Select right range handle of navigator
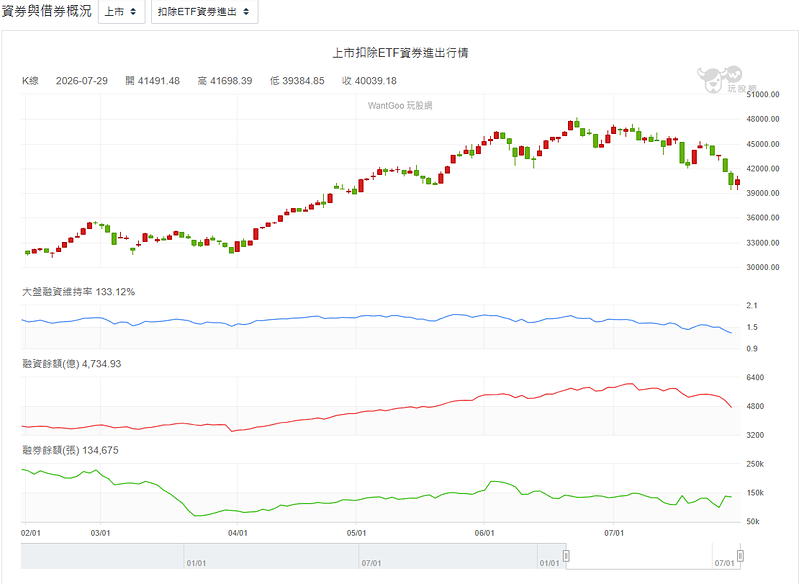 [x=740, y=555]
